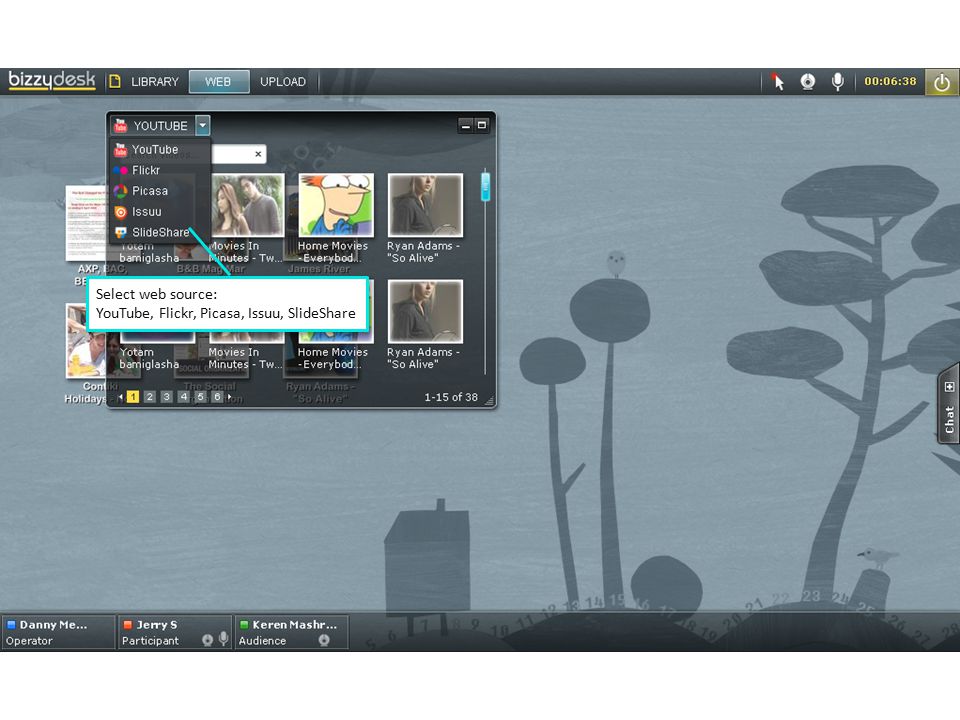Select Keren Mashr... in the participant bar
This screenshot has width=960, height=720.
pyautogui.click(x=292, y=632)
